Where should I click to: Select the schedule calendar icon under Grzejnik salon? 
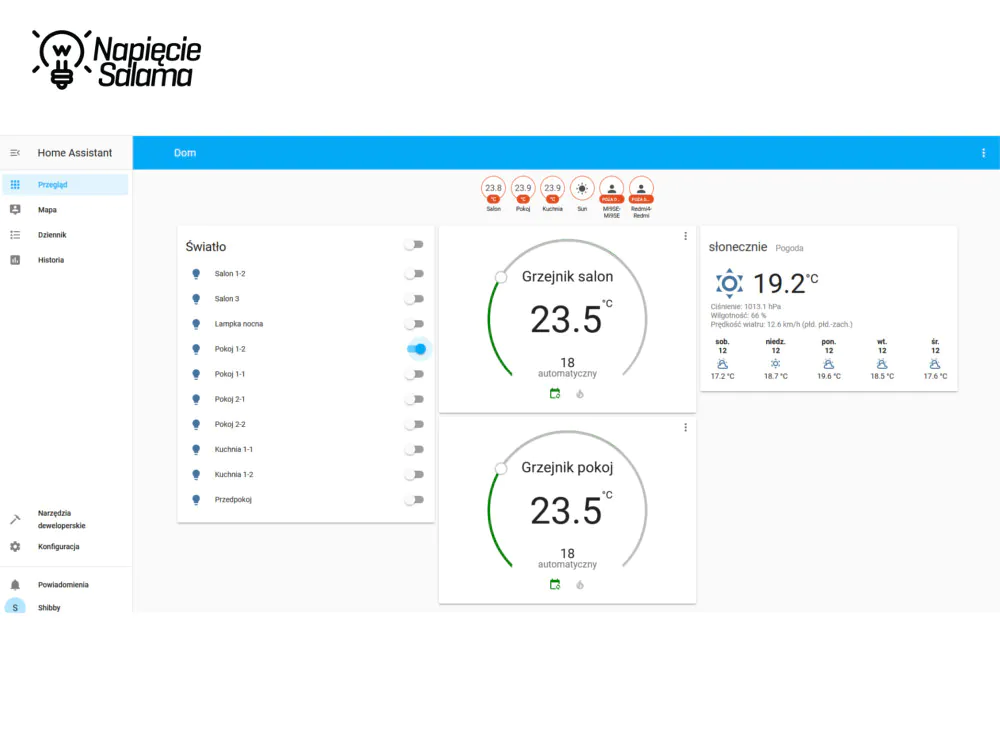click(555, 393)
